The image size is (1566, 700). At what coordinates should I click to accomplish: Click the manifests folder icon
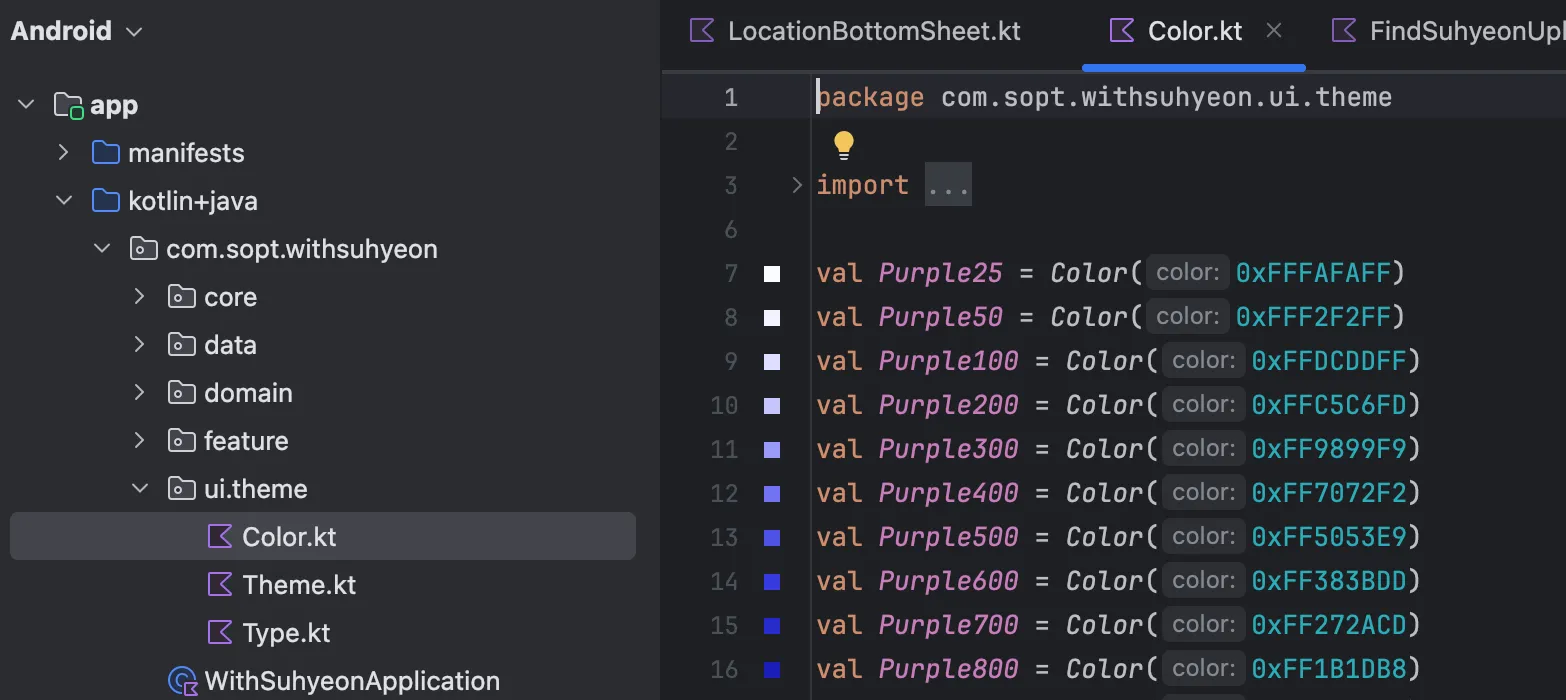click(105, 153)
